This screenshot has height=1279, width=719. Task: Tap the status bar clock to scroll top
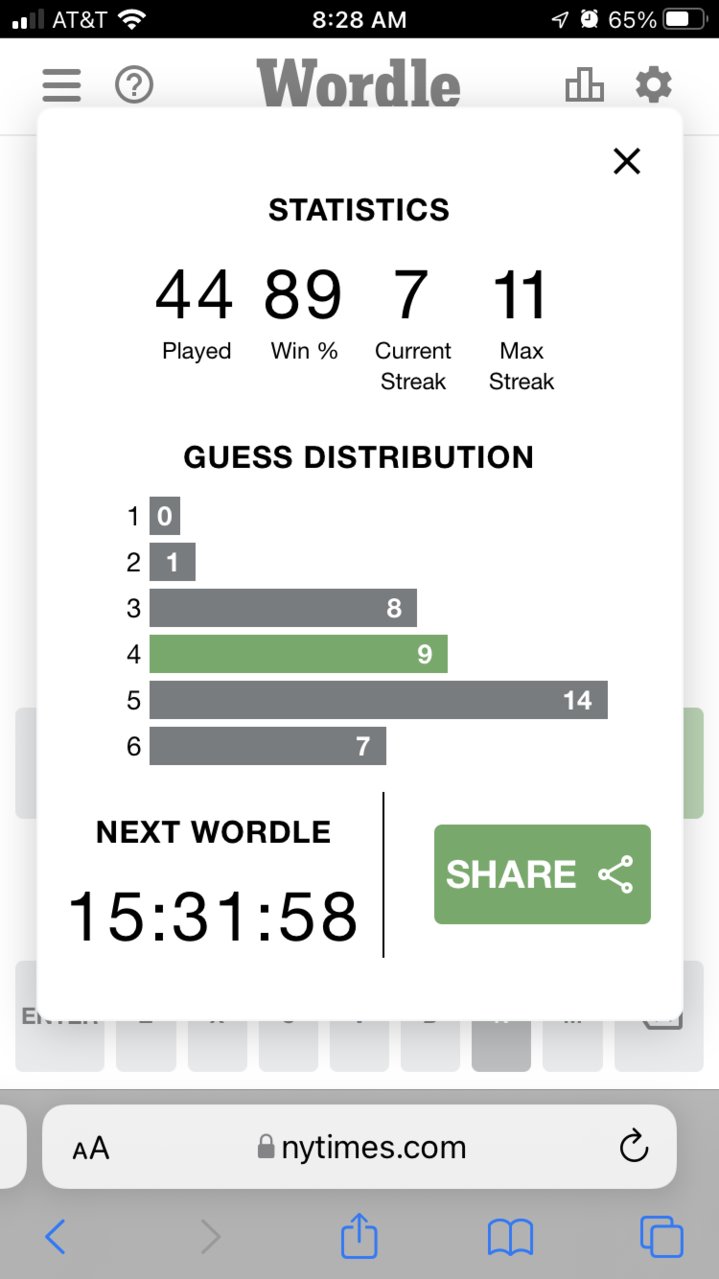click(x=359, y=19)
